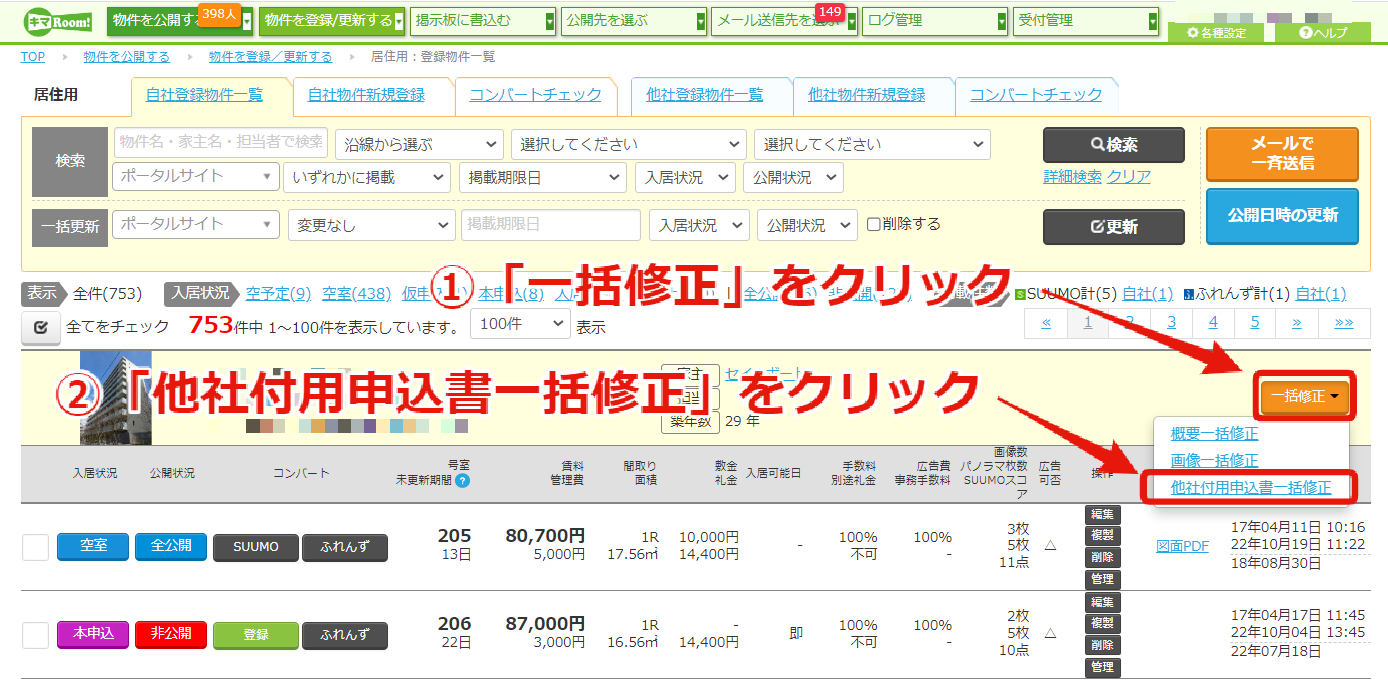Select 画像一括修正 menu entry
Viewport: 1388px width, 684px height.
tap(1214, 461)
